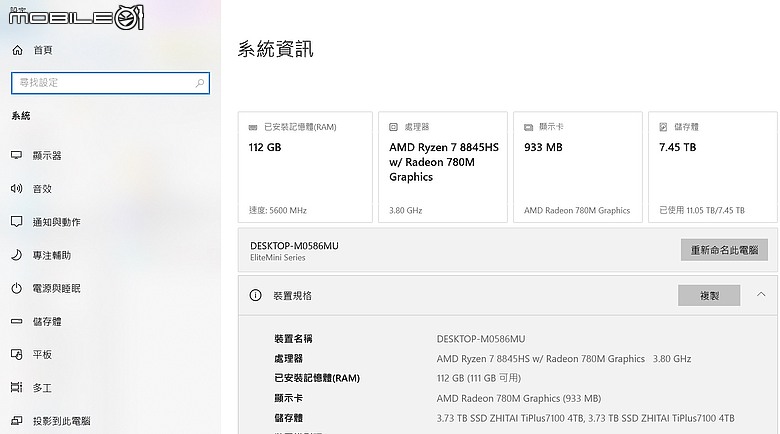Click the Home icon in the sidebar

pos(17,50)
